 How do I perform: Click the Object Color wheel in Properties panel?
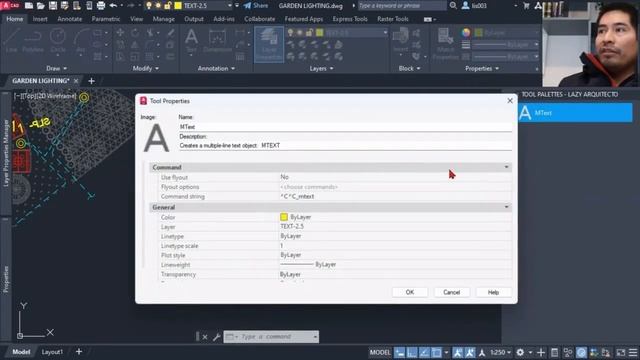466,33
